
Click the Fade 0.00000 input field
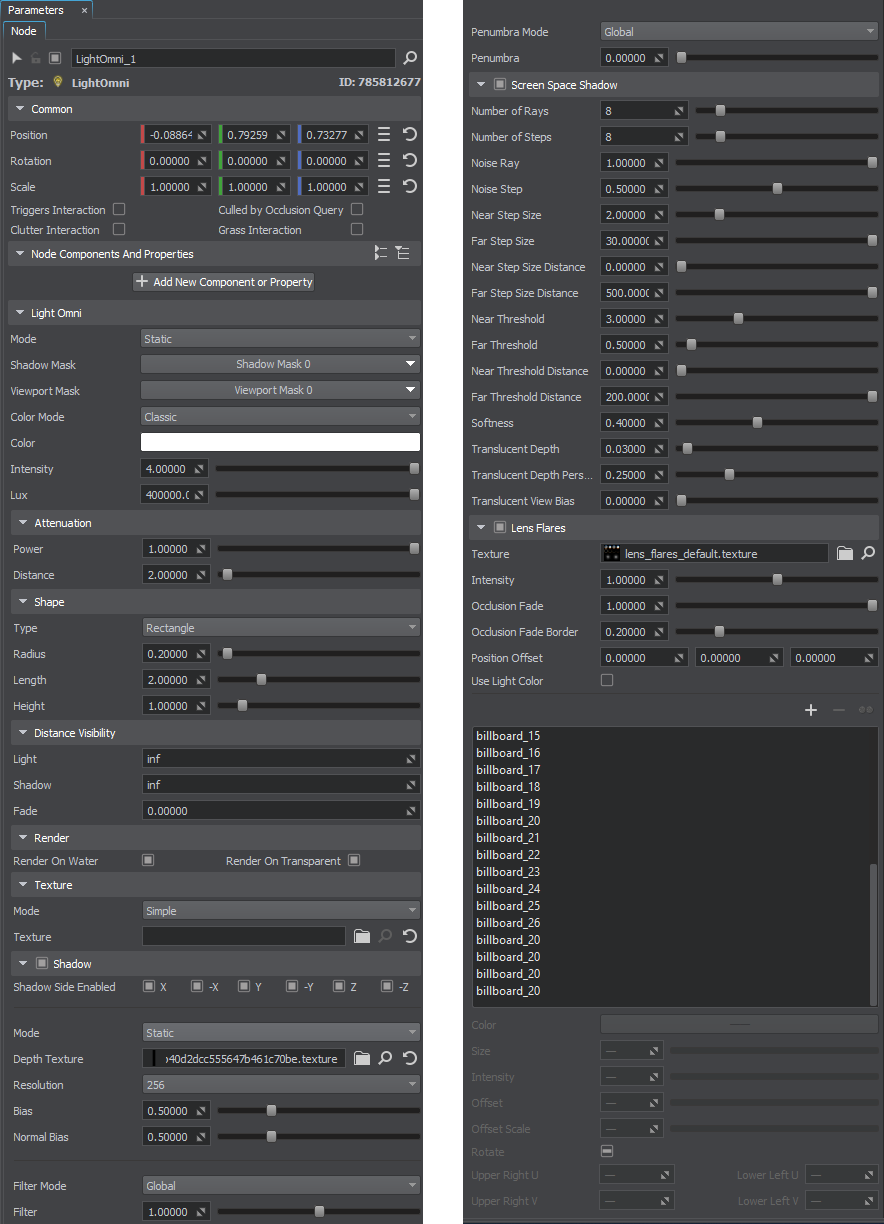click(281, 810)
